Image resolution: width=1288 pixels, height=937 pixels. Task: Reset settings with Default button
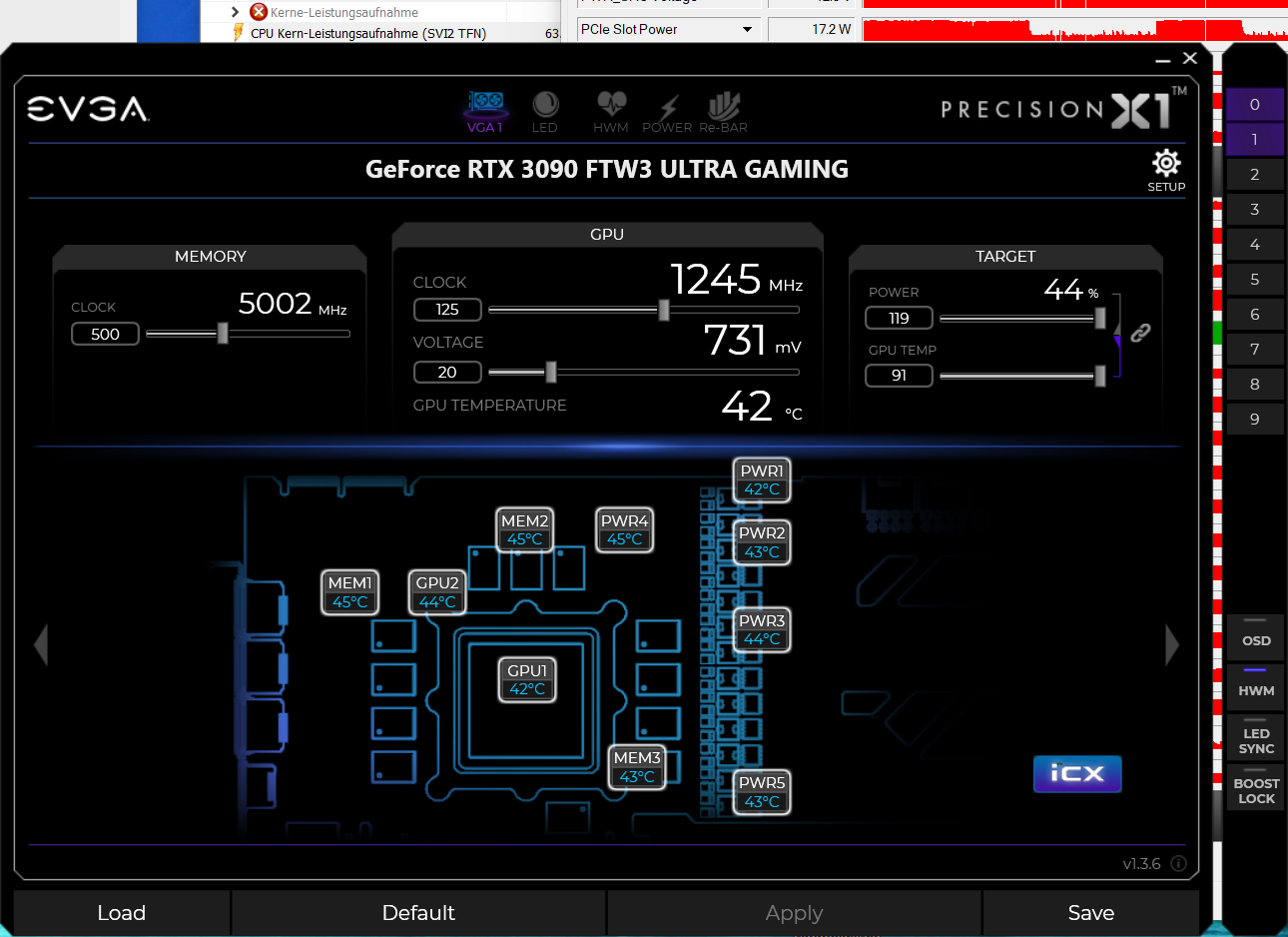click(x=418, y=913)
